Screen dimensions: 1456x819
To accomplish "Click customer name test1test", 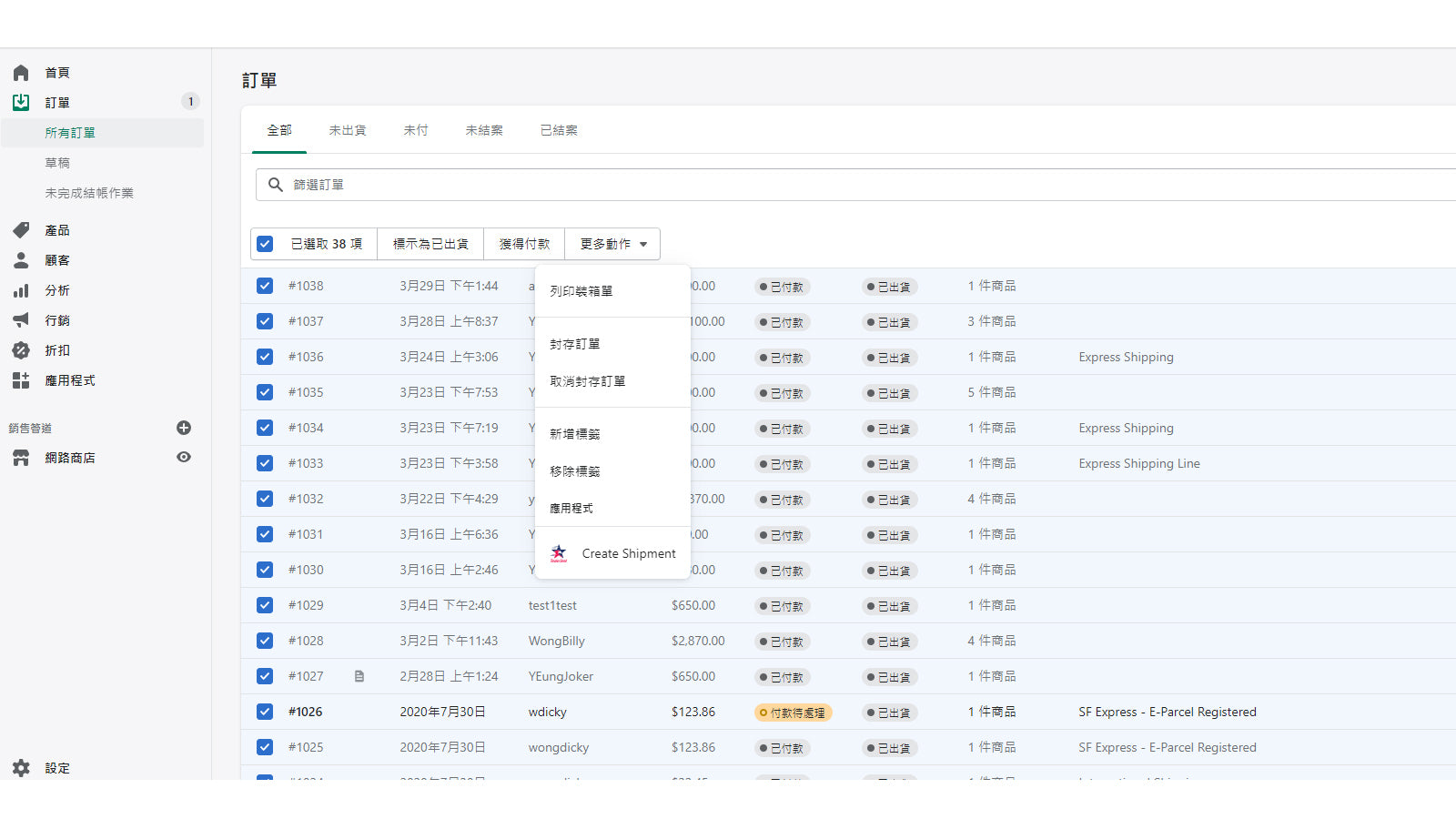I will (x=552, y=605).
